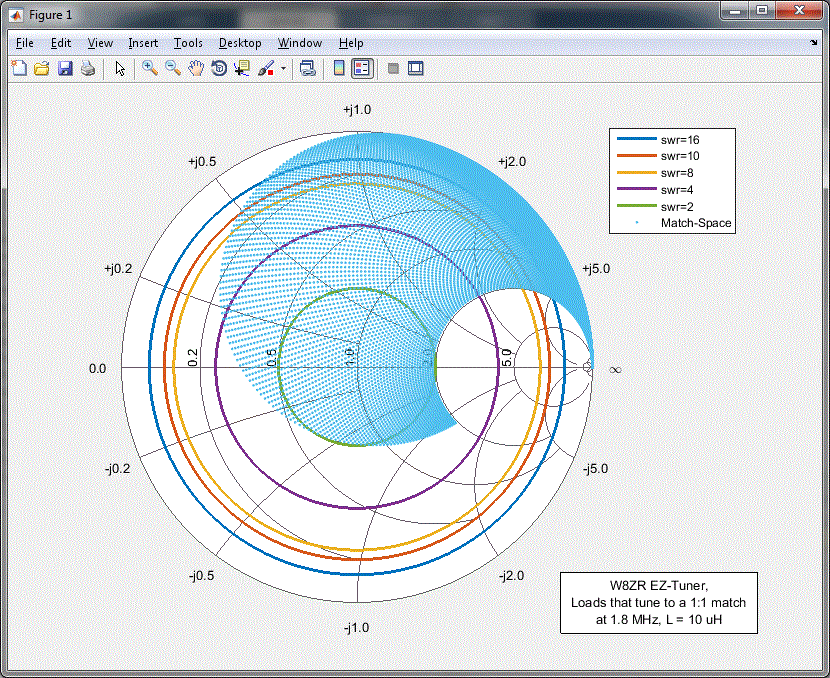
Task: Click the W8ZR EZ-Tuner annotation text box
Action: click(658, 603)
